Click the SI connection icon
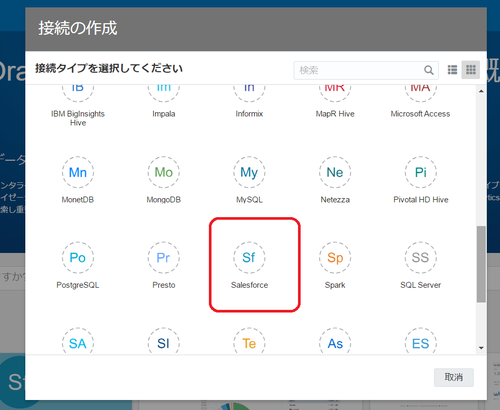The image size is (500, 410). tap(164, 341)
